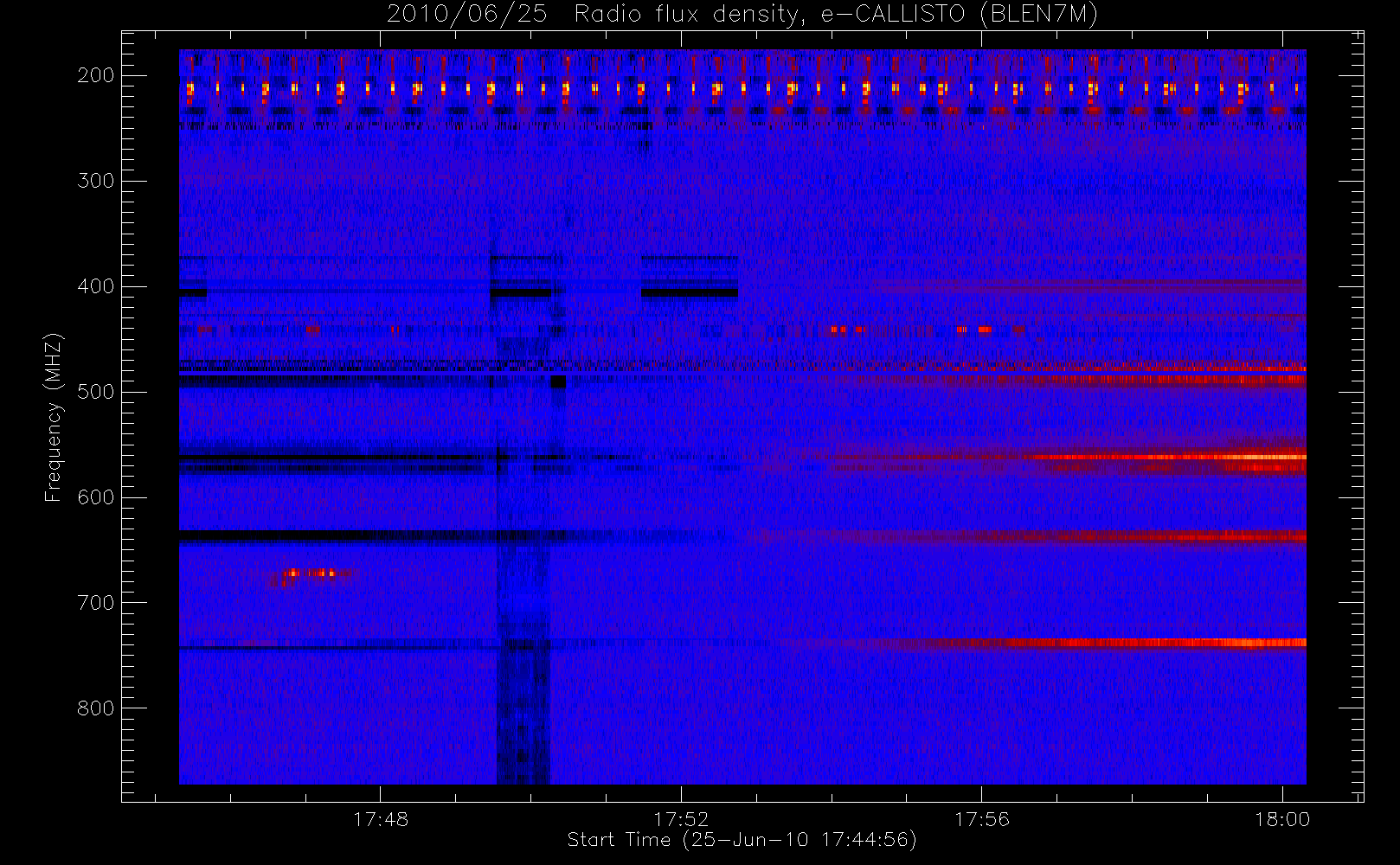Click the Start Time axis label
The width and height of the screenshot is (1400, 865).
(742, 840)
